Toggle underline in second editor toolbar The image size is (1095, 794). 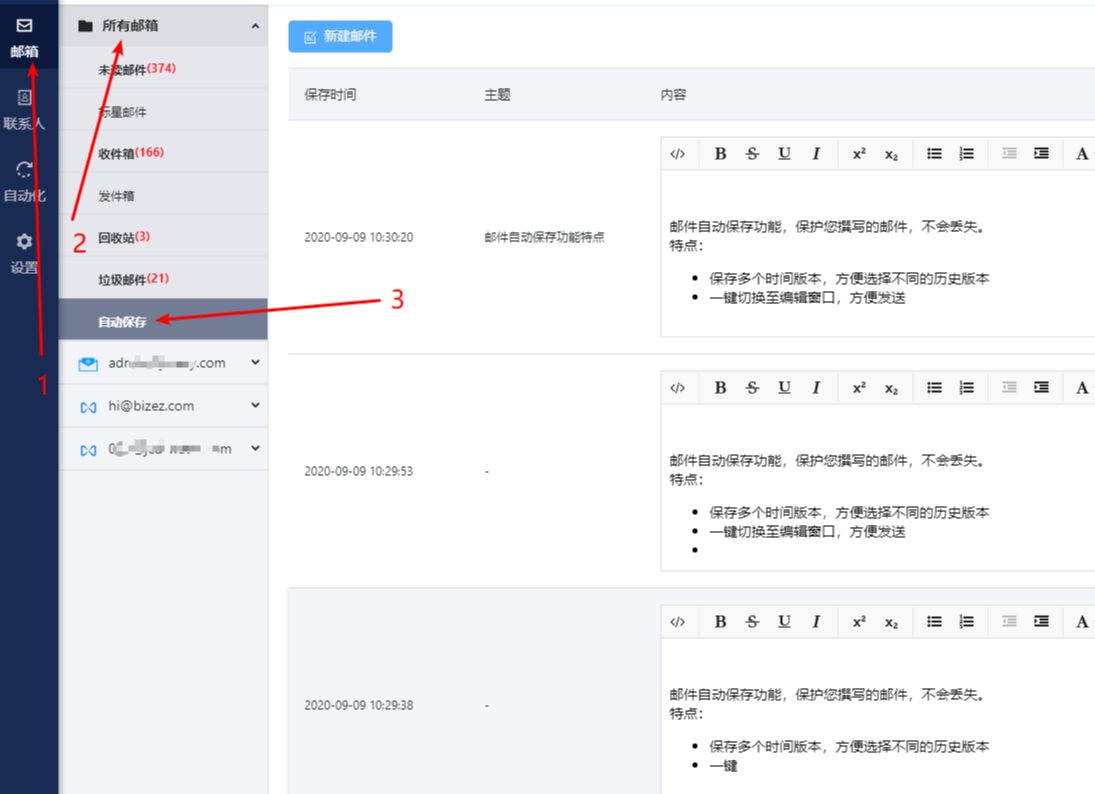784,388
